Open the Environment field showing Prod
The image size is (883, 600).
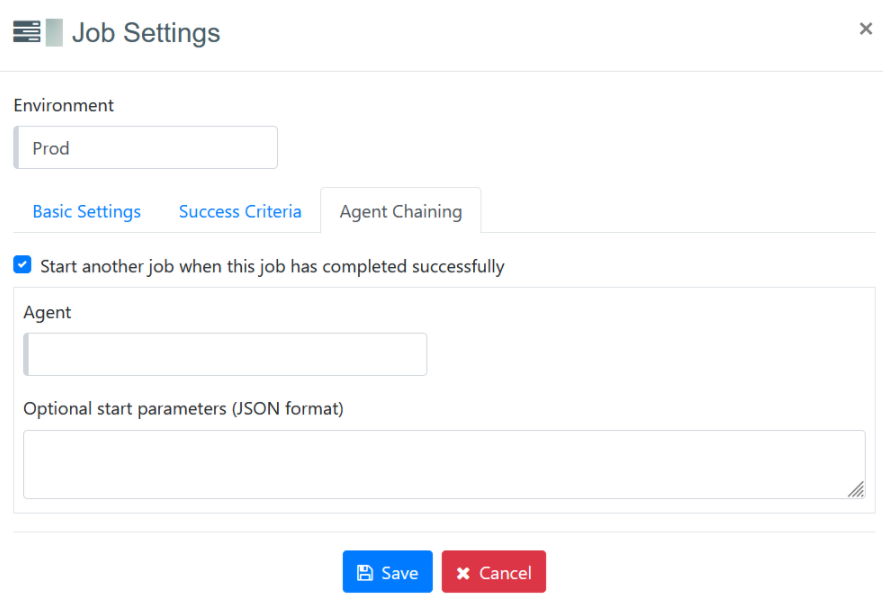(146, 148)
